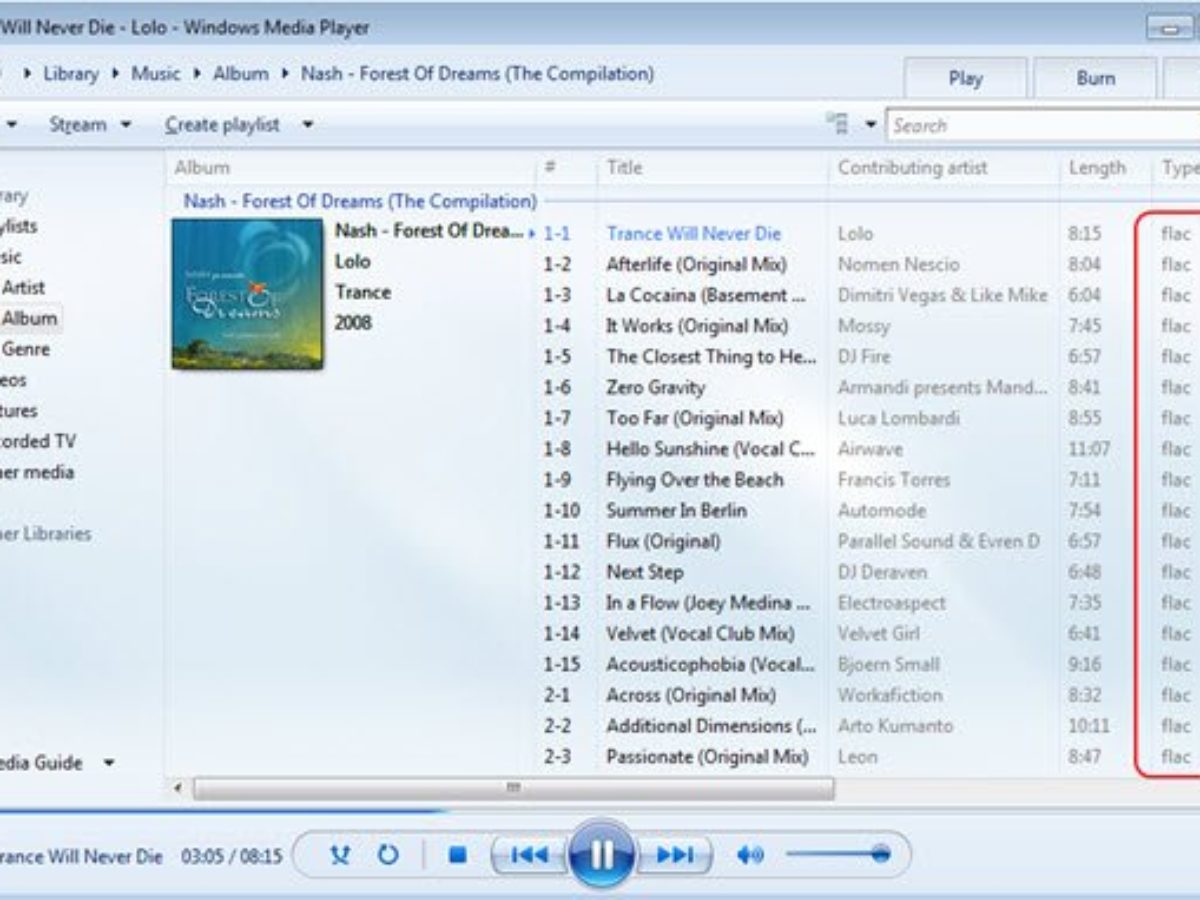Switch to the Burn tab
The width and height of the screenshot is (1200, 900).
(1096, 78)
